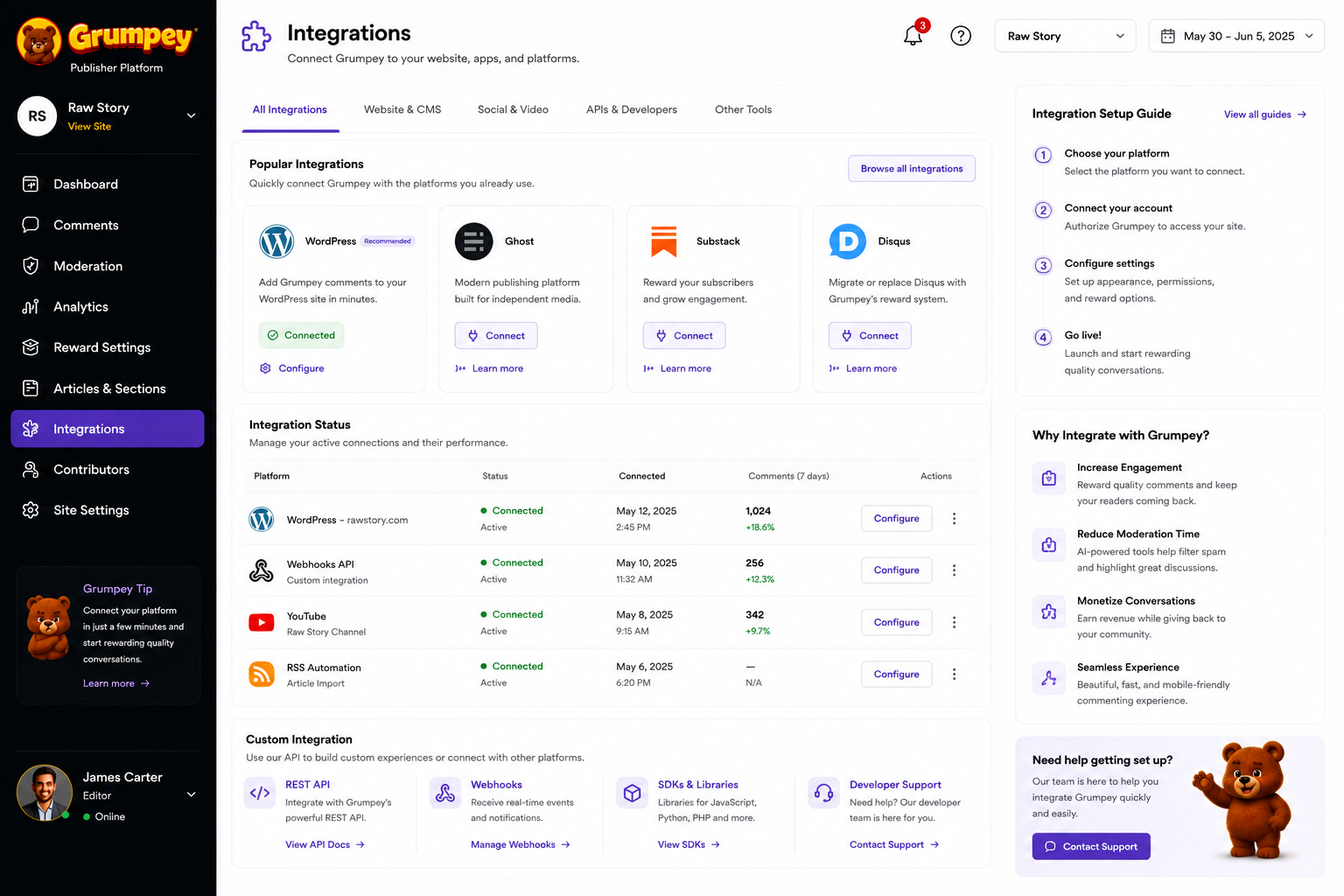Switch to the Website & CMS tab
Viewport: 1344px width, 896px height.
(x=402, y=109)
